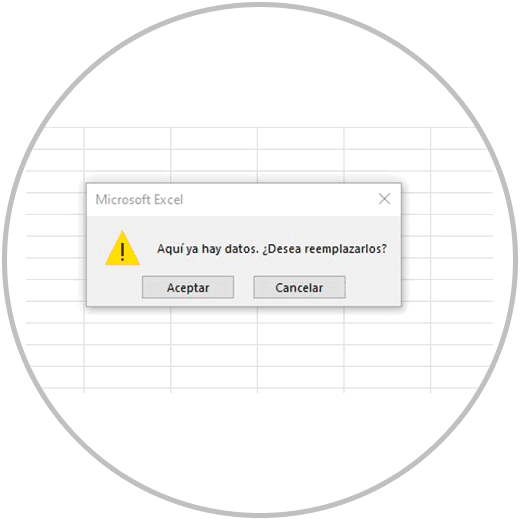Click Aceptar to replace existing data

[188, 287]
